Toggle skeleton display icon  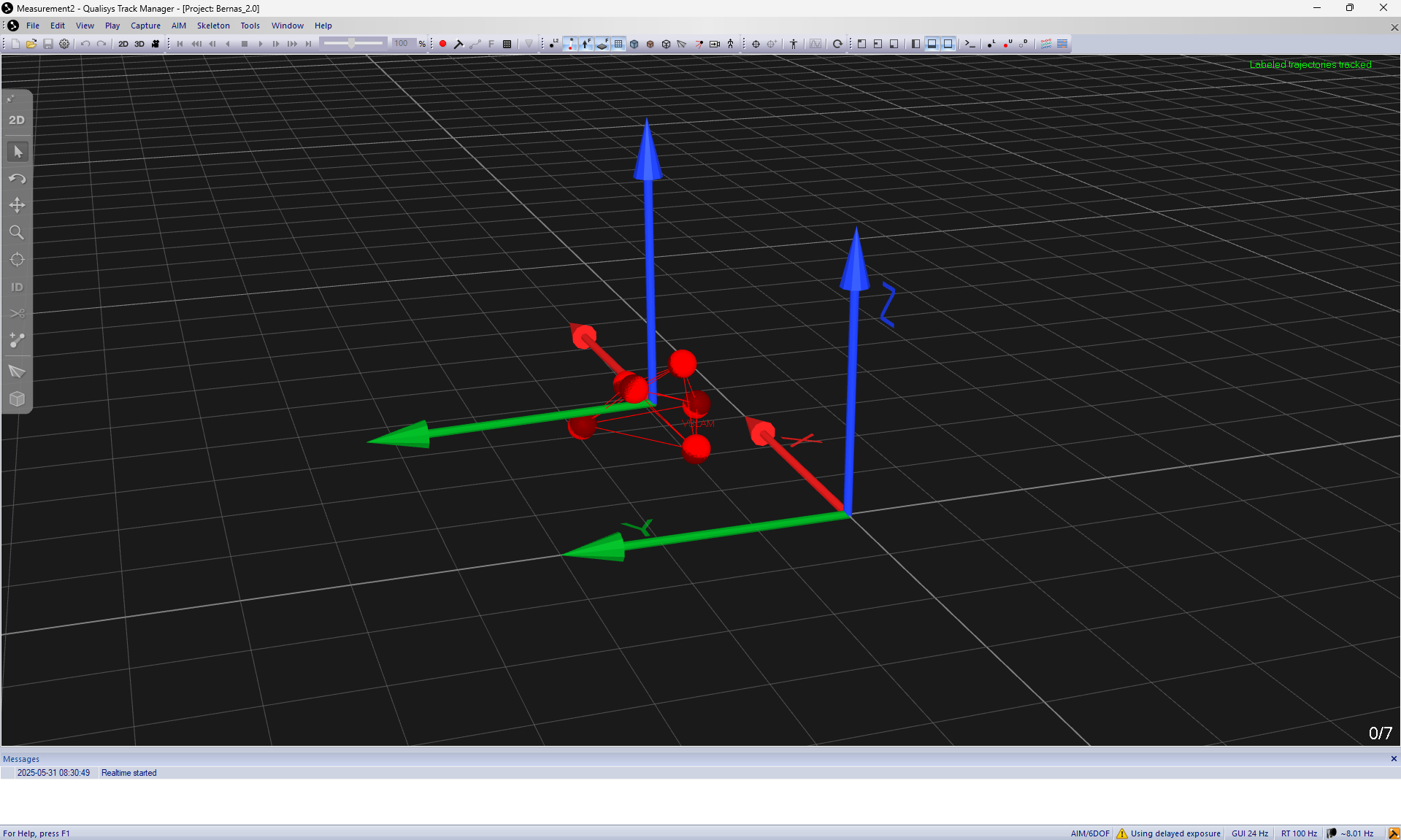point(730,44)
